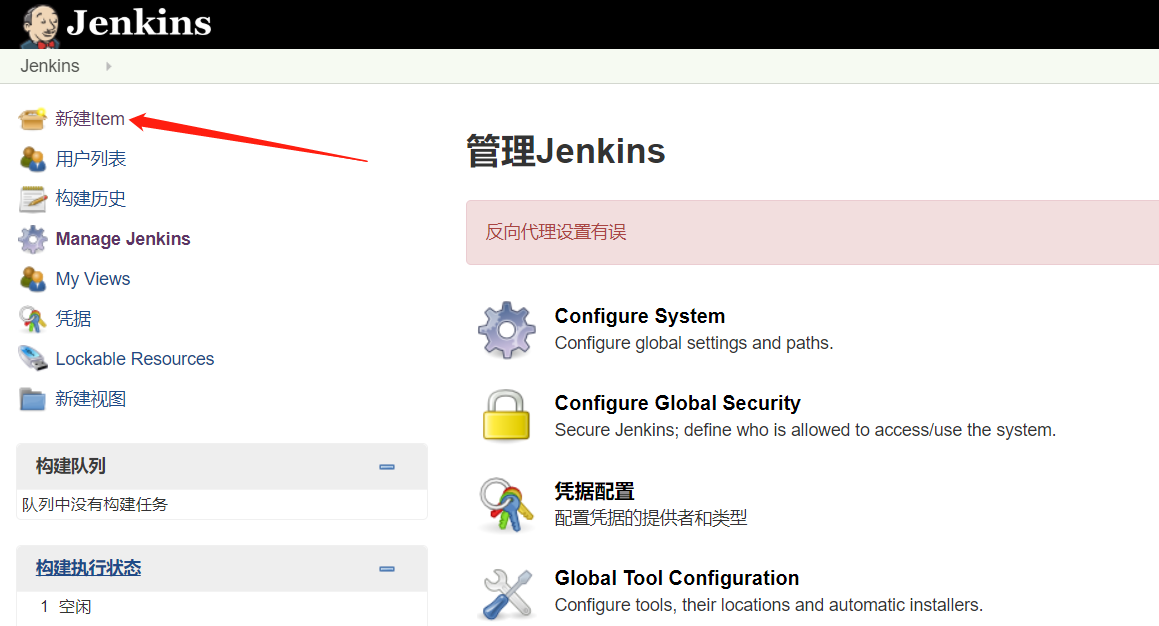The height and width of the screenshot is (626, 1159).
Task: Open the My Views link
Action: coord(92,279)
